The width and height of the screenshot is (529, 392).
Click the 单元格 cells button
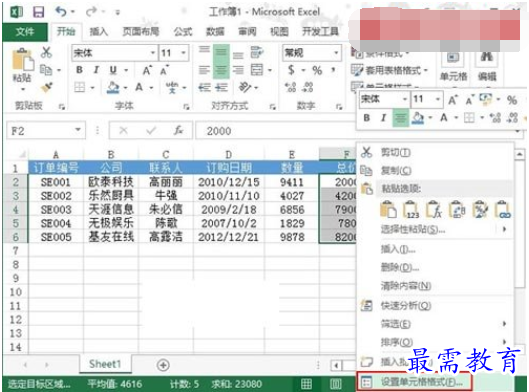click(x=453, y=66)
